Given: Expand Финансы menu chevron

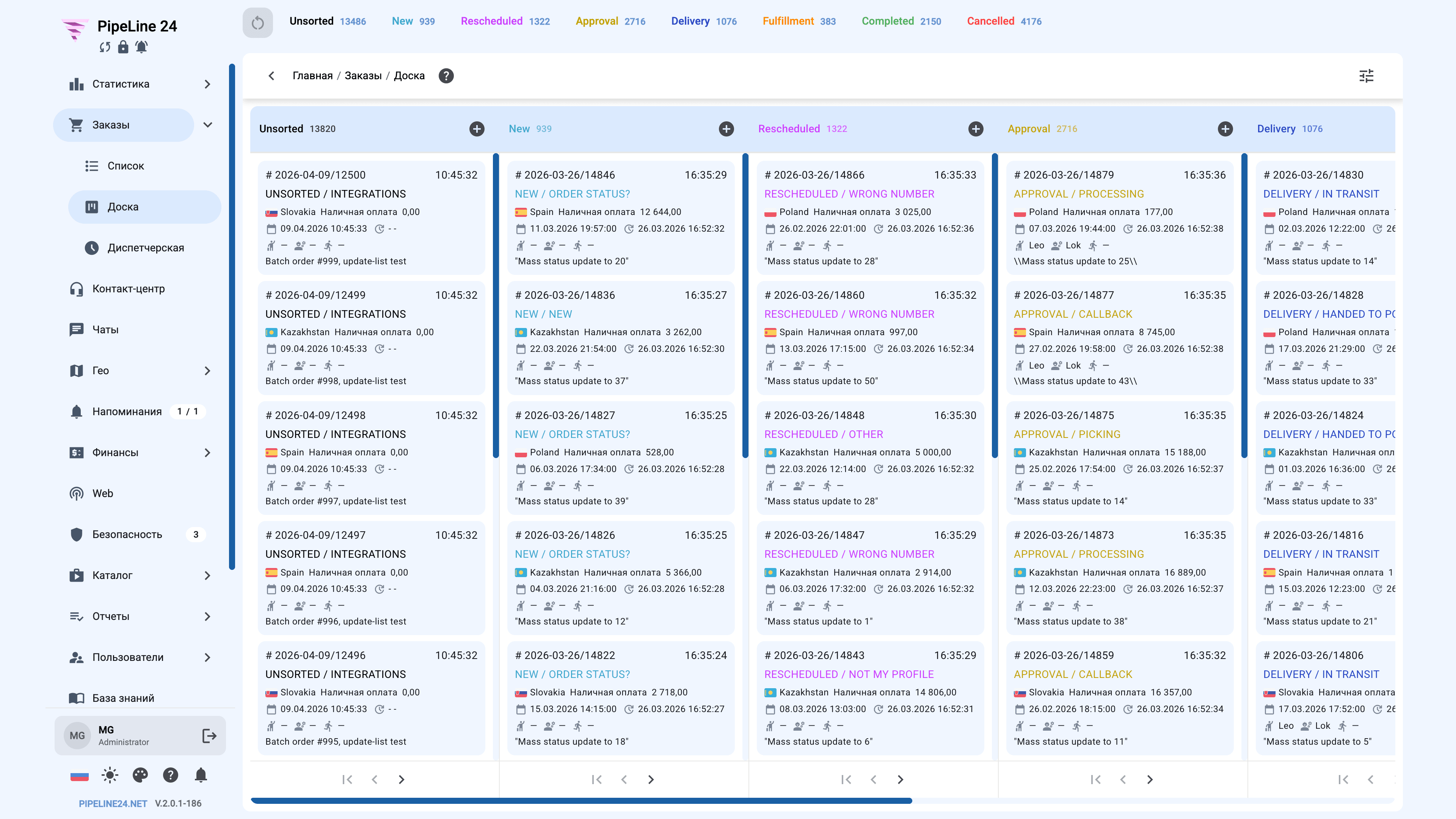Looking at the screenshot, I should point(207,453).
